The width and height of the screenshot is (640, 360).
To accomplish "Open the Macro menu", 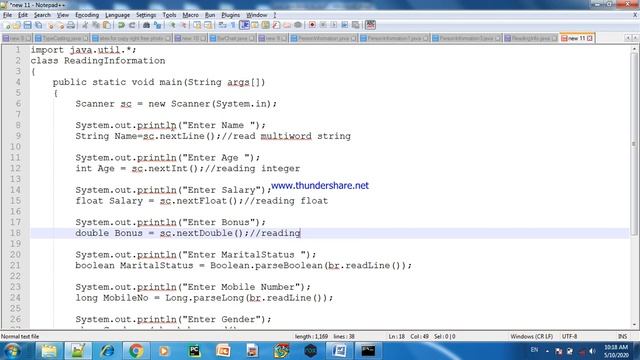I will point(190,15).
